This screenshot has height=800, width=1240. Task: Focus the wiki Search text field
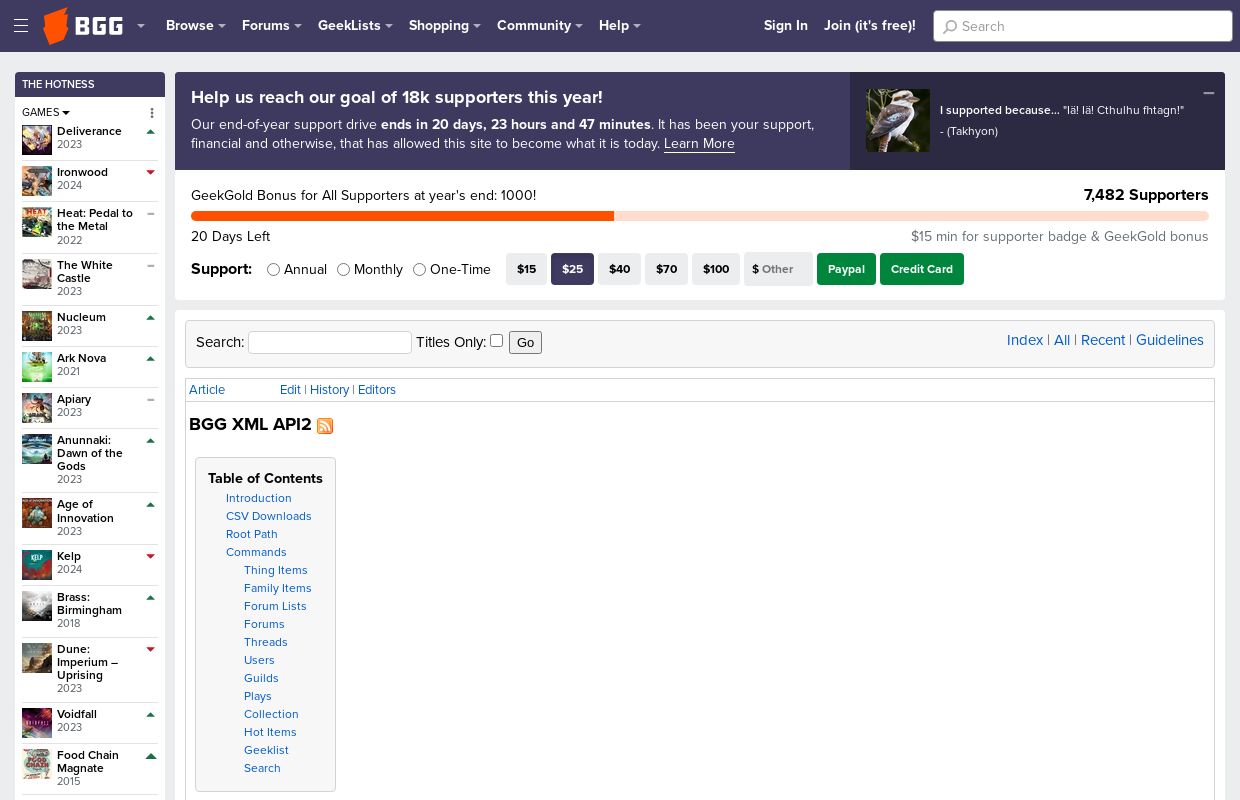tap(330, 342)
